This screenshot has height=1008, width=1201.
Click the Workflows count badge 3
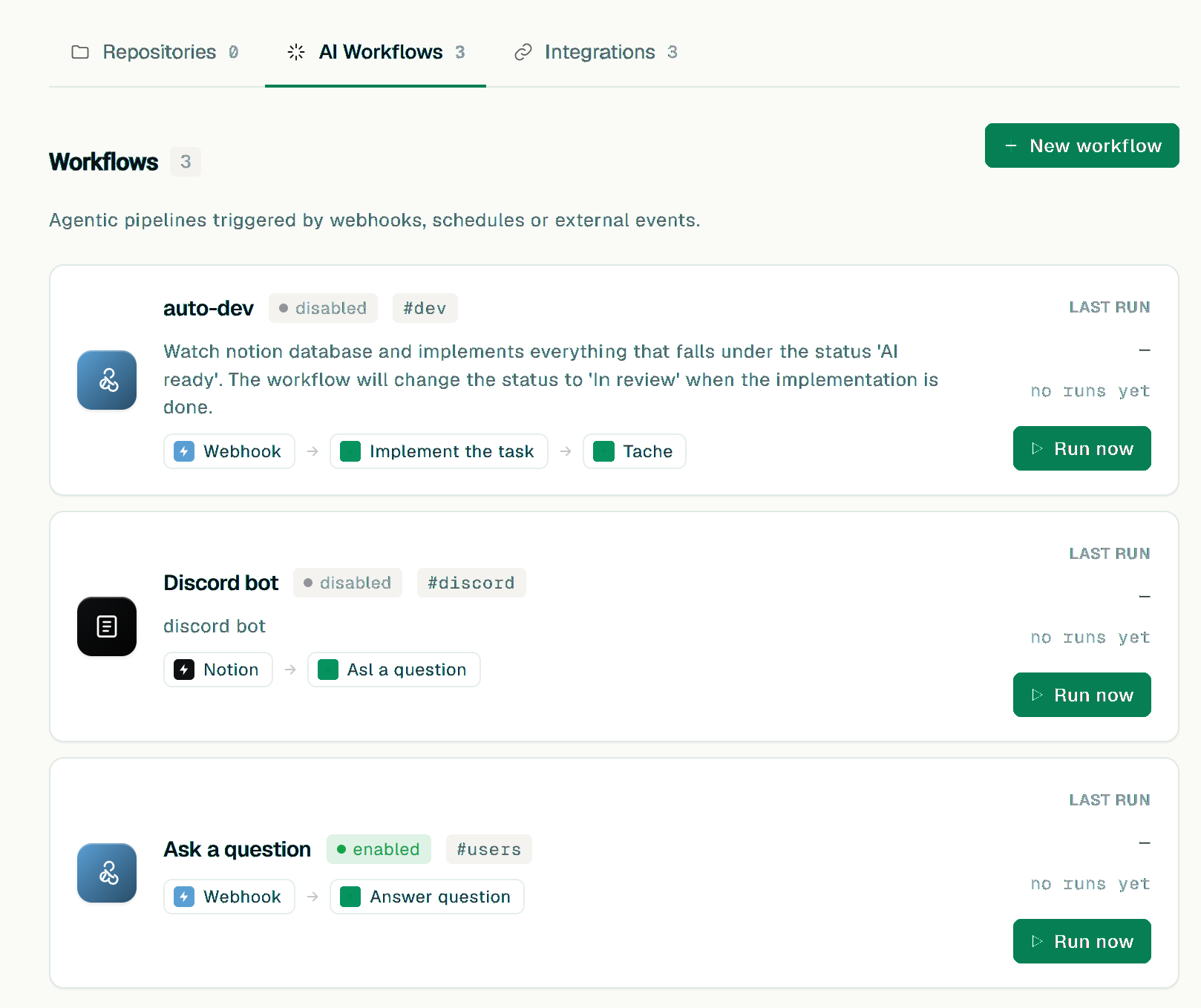coord(186,162)
